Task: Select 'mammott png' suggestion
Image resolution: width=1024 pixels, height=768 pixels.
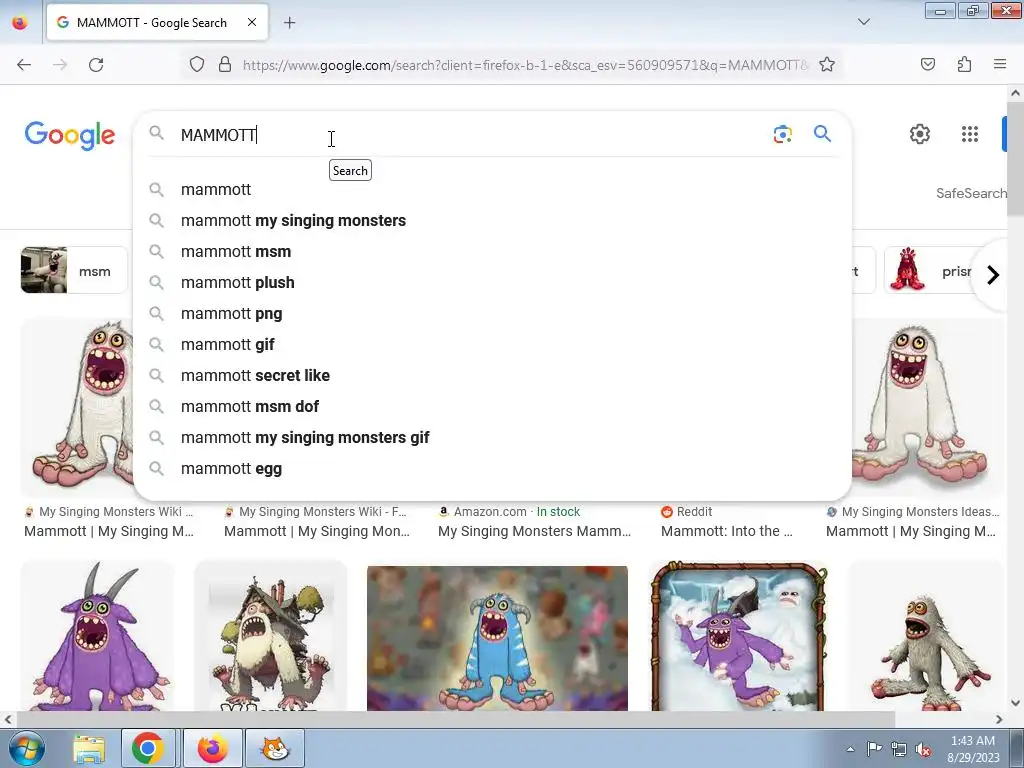Action: click(x=492, y=313)
